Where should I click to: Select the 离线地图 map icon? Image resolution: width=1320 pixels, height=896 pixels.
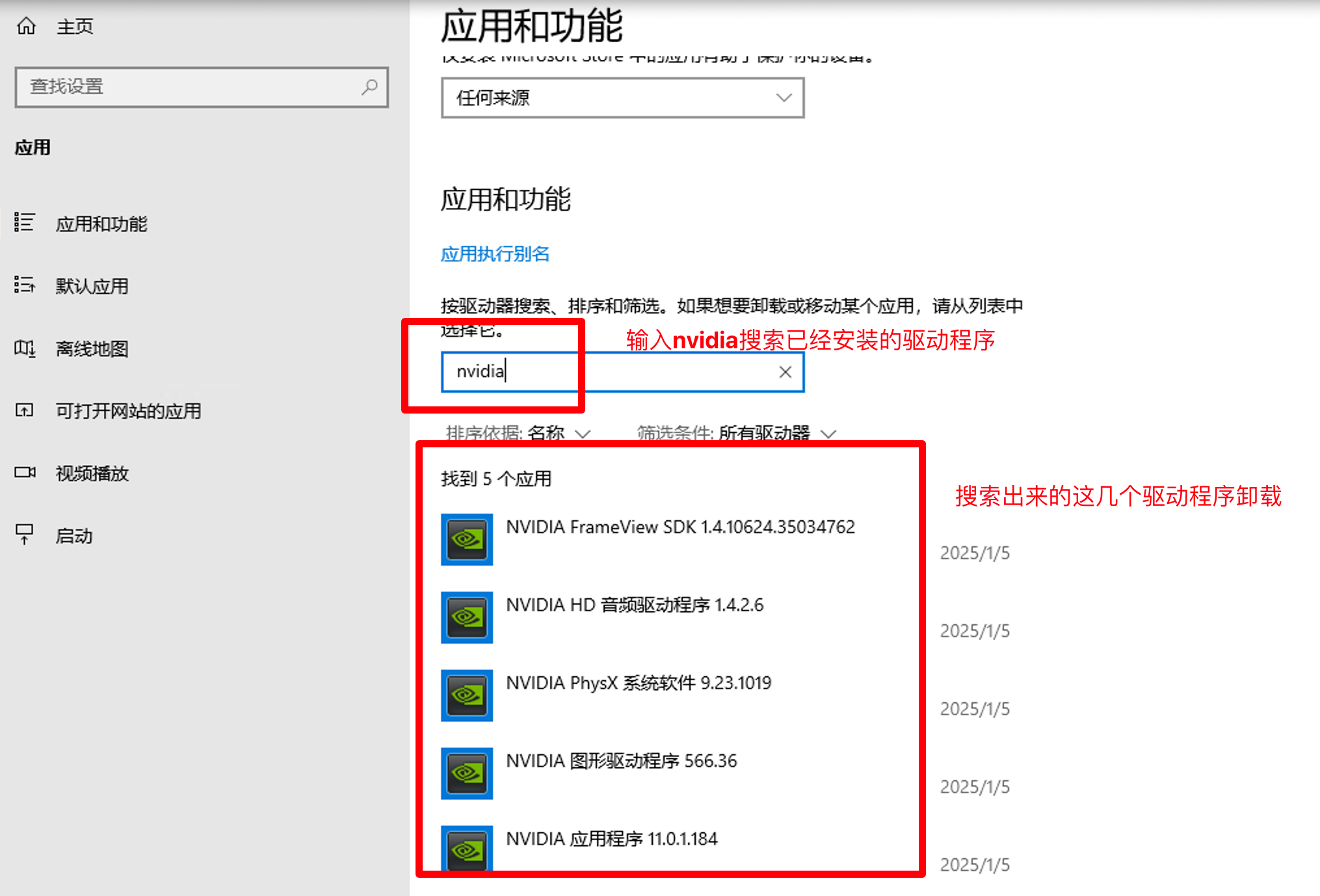pos(25,349)
